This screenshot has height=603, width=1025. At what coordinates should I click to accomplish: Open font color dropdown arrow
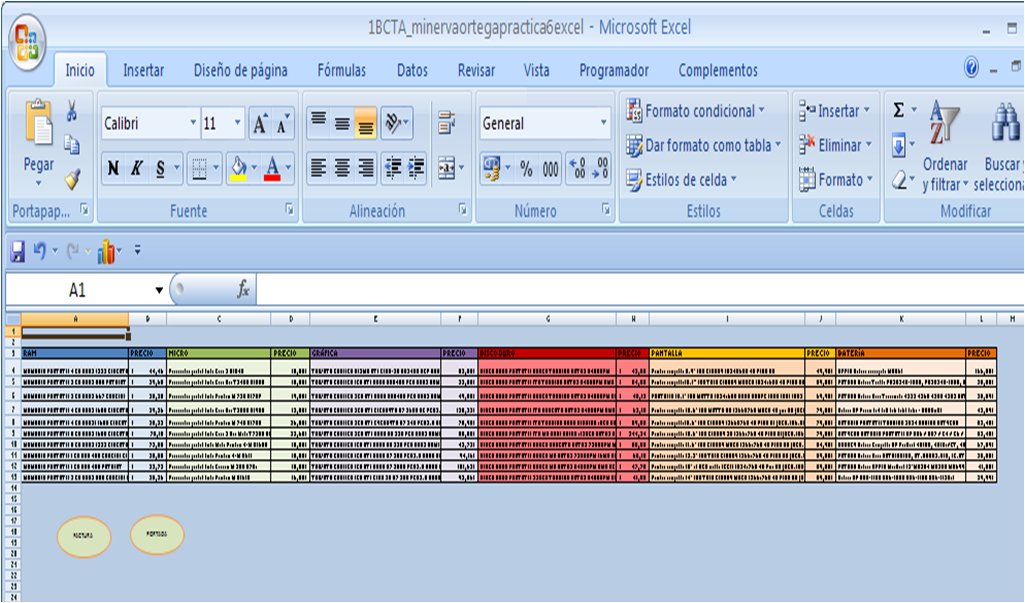pyautogui.click(x=288, y=169)
